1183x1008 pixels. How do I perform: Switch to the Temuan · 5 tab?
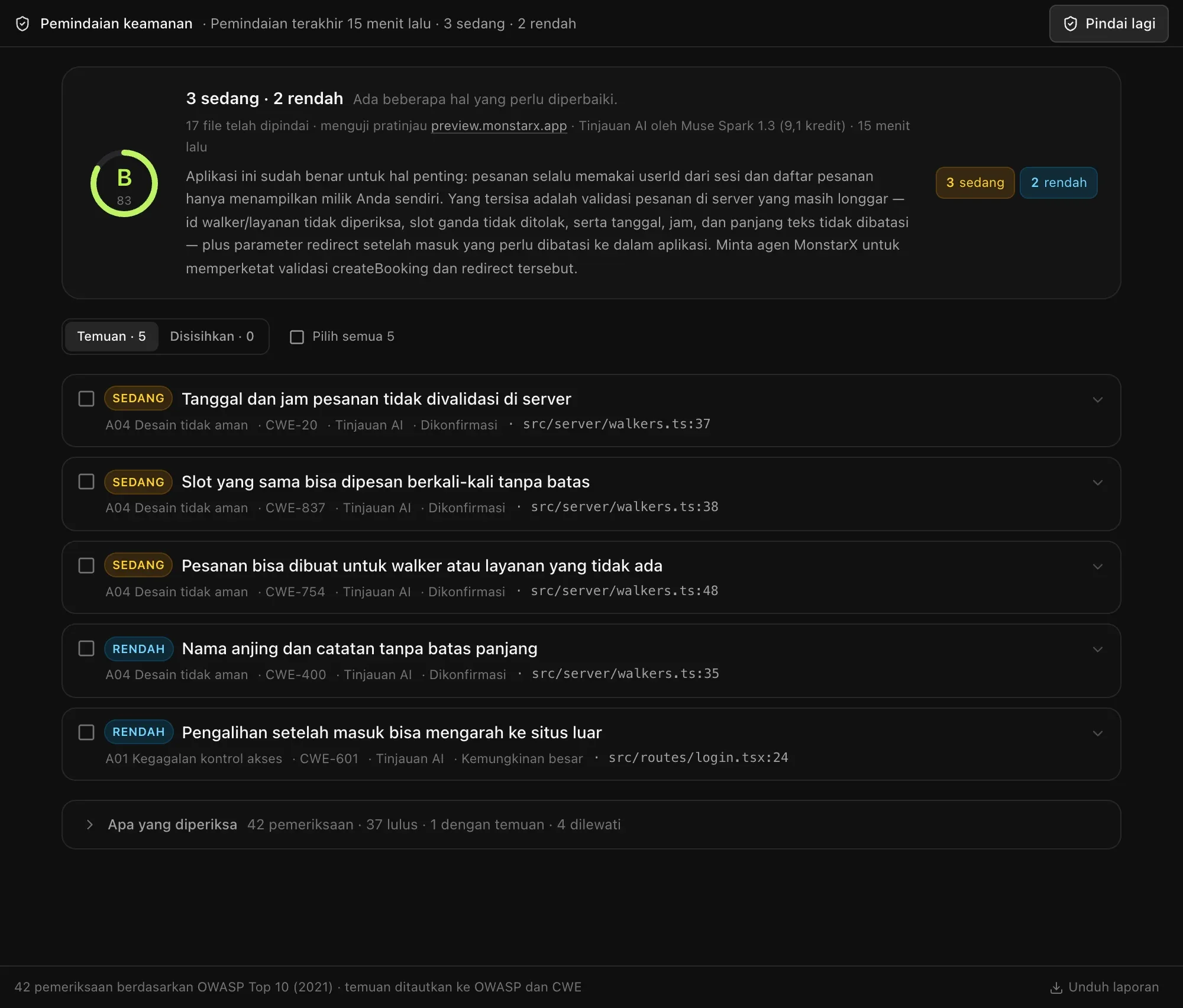click(111, 337)
